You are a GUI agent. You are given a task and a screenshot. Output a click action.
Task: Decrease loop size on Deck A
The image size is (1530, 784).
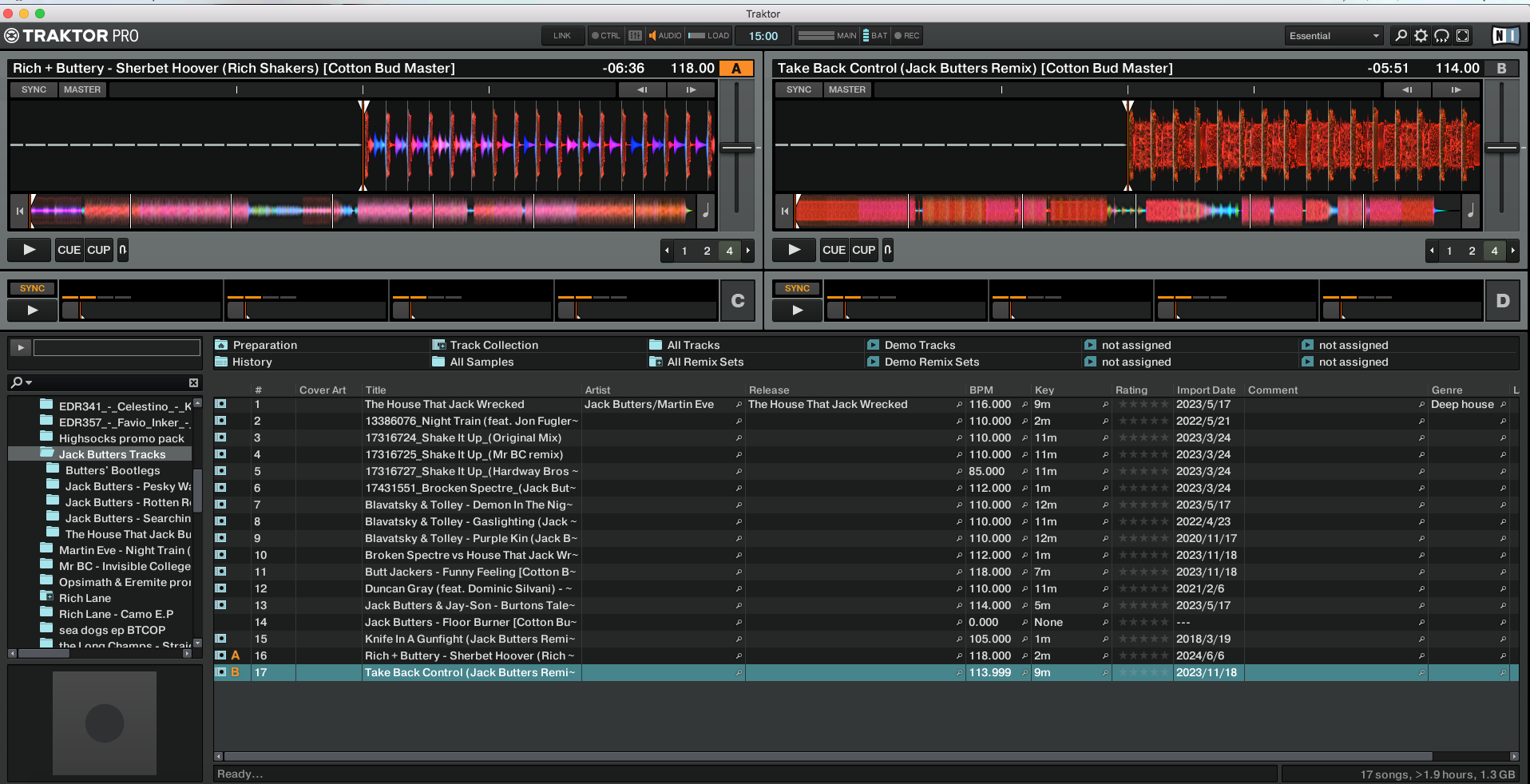point(667,251)
